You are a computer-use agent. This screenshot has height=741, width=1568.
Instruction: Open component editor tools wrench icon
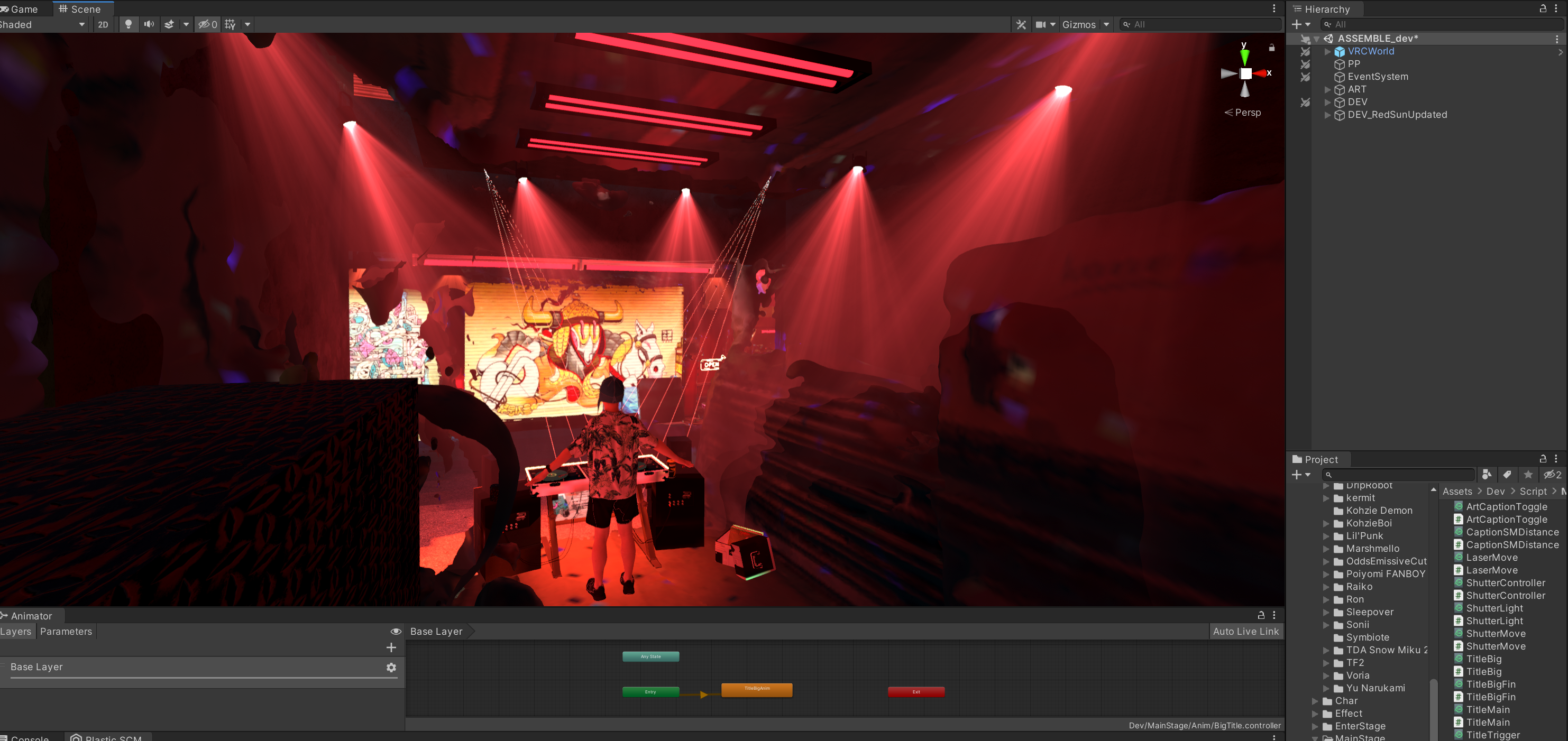coord(1021,24)
